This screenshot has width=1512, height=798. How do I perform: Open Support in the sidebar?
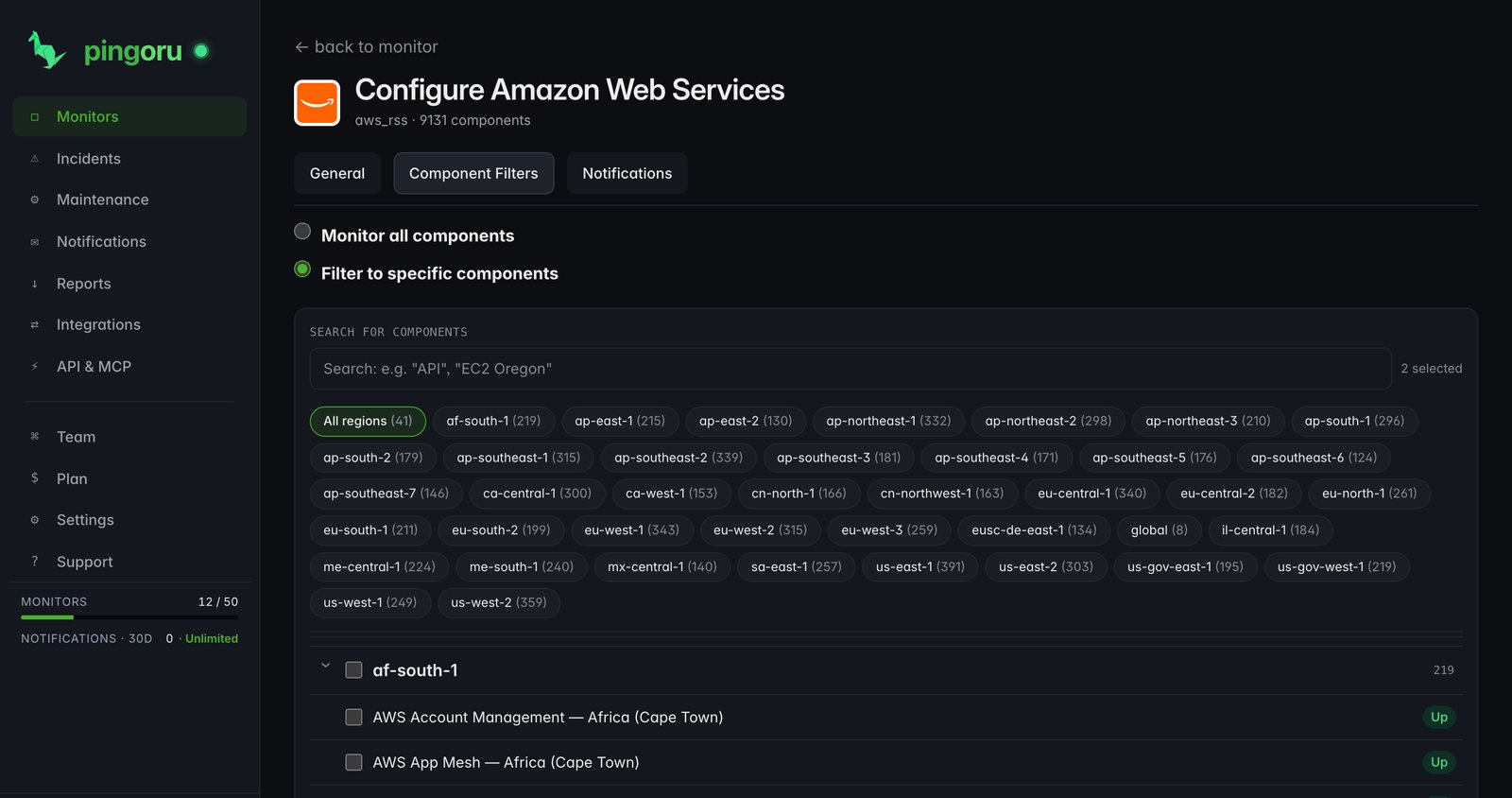click(x=129, y=562)
